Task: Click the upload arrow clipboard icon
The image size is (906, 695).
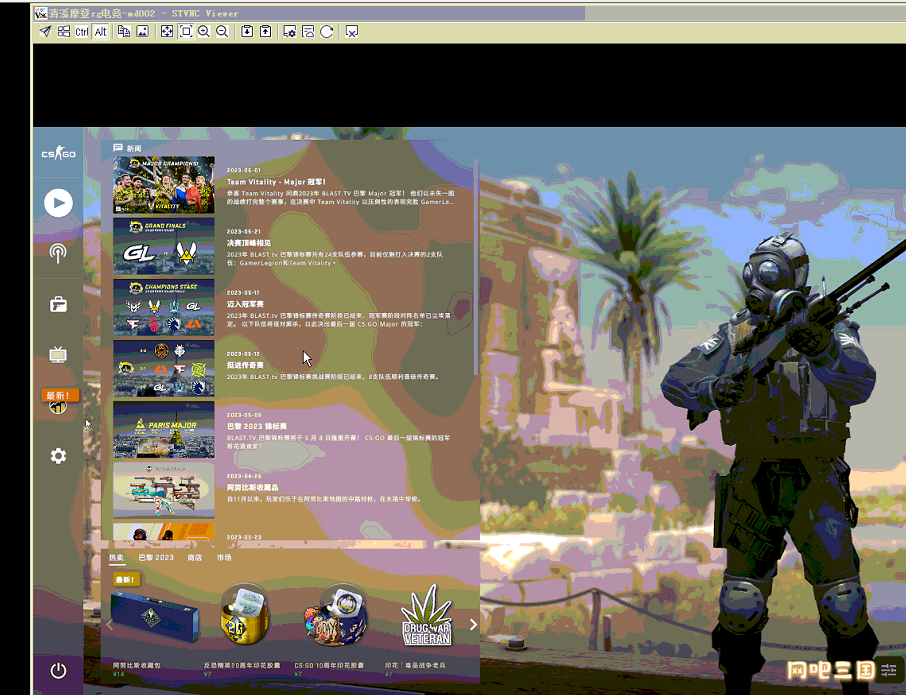Action: pos(265,31)
